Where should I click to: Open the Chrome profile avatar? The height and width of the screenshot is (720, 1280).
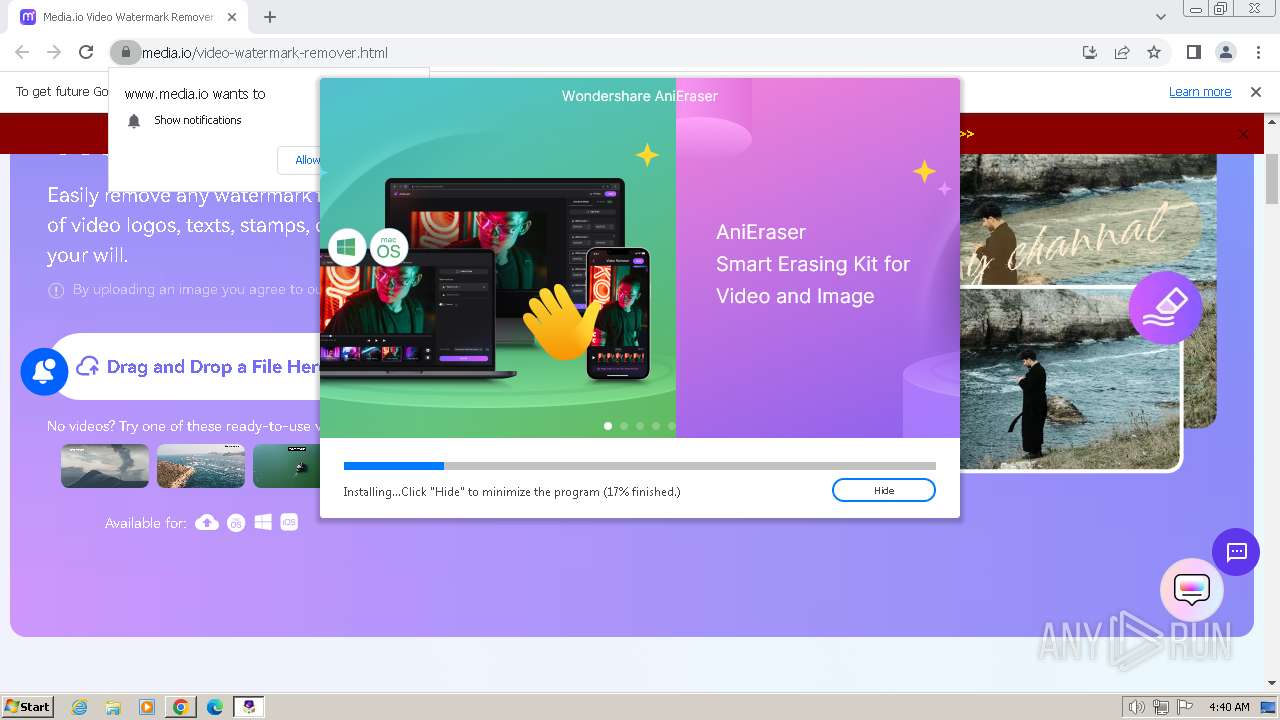coord(1226,52)
